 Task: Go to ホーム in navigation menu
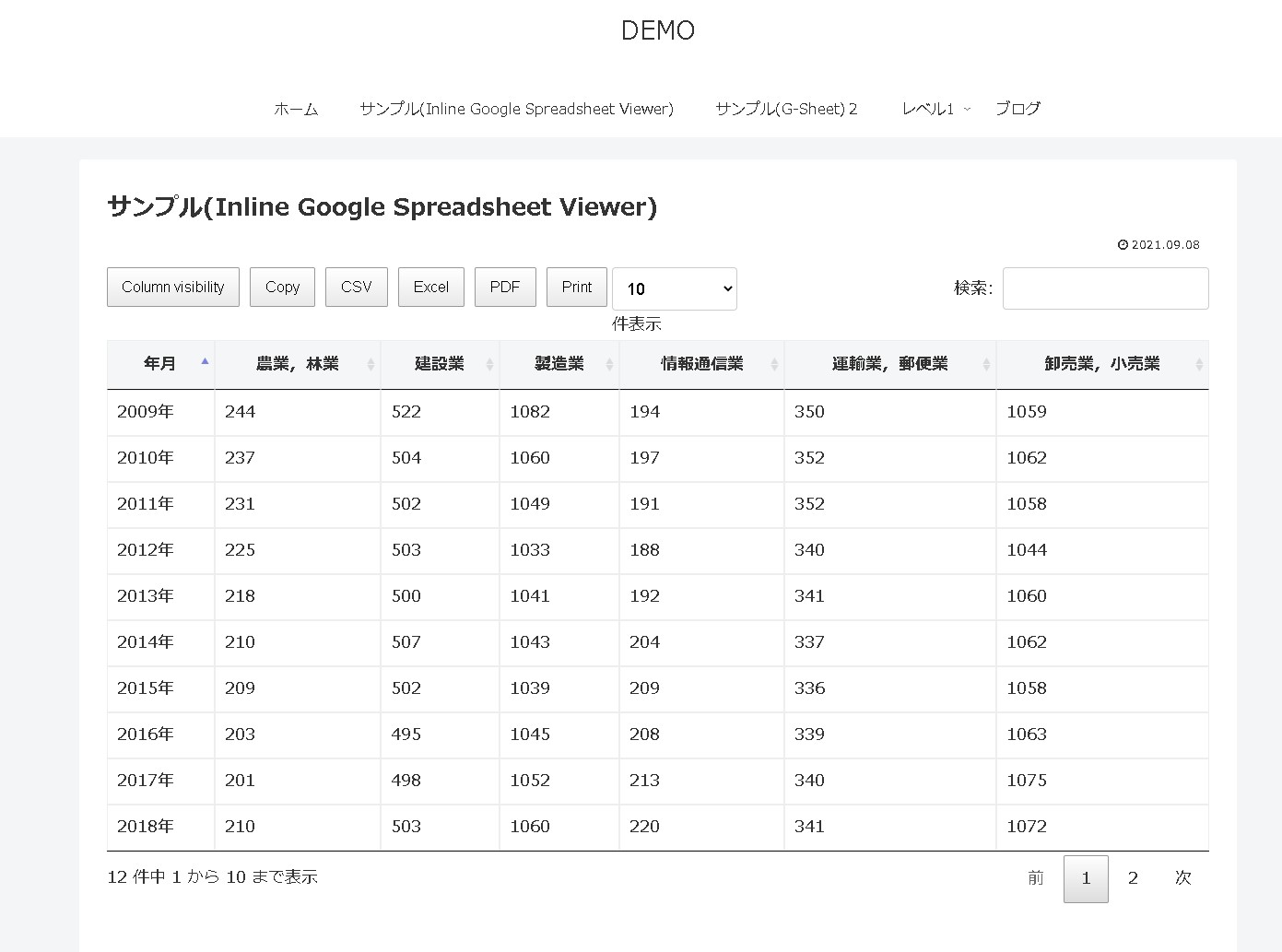coord(296,109)
